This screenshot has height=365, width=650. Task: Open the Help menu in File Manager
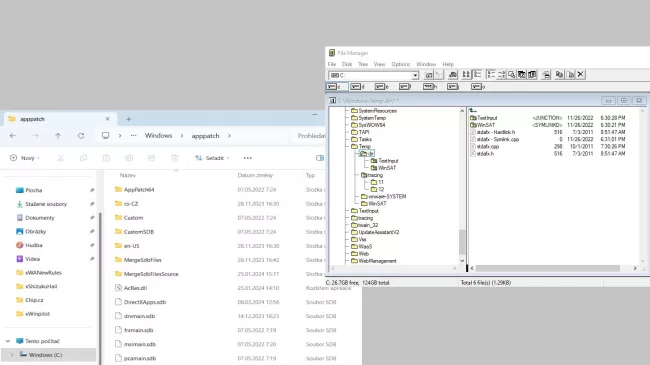click(448, 64)
